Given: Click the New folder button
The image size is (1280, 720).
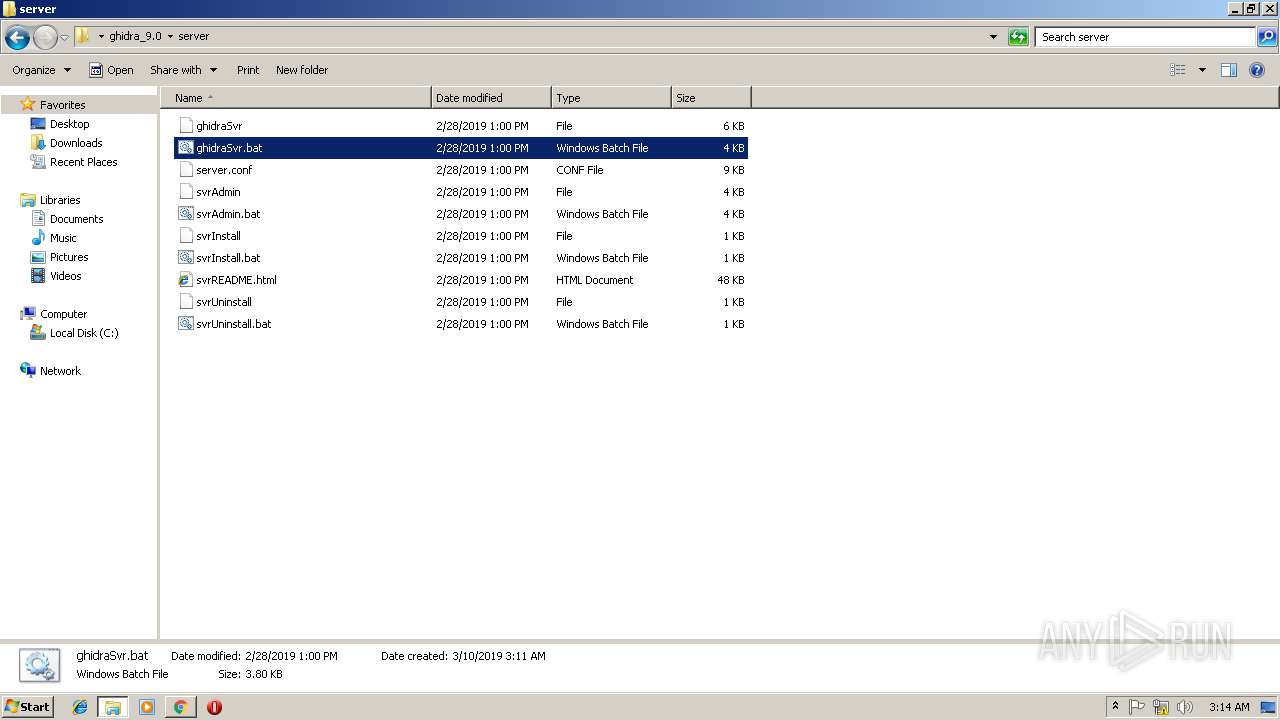Looking at the screenshot, I should click(x=302, y=70).
